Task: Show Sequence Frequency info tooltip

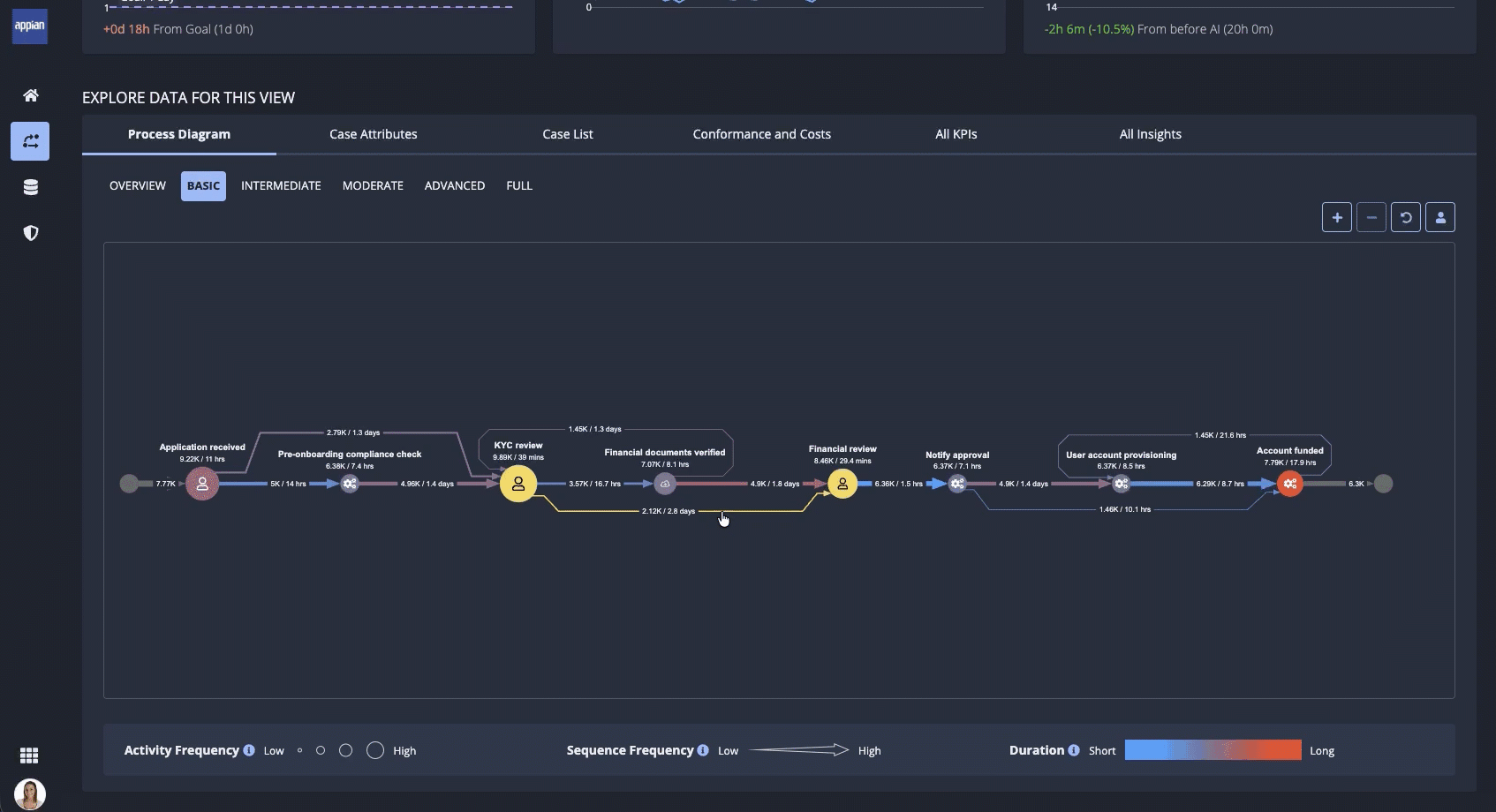Action: 703,750
